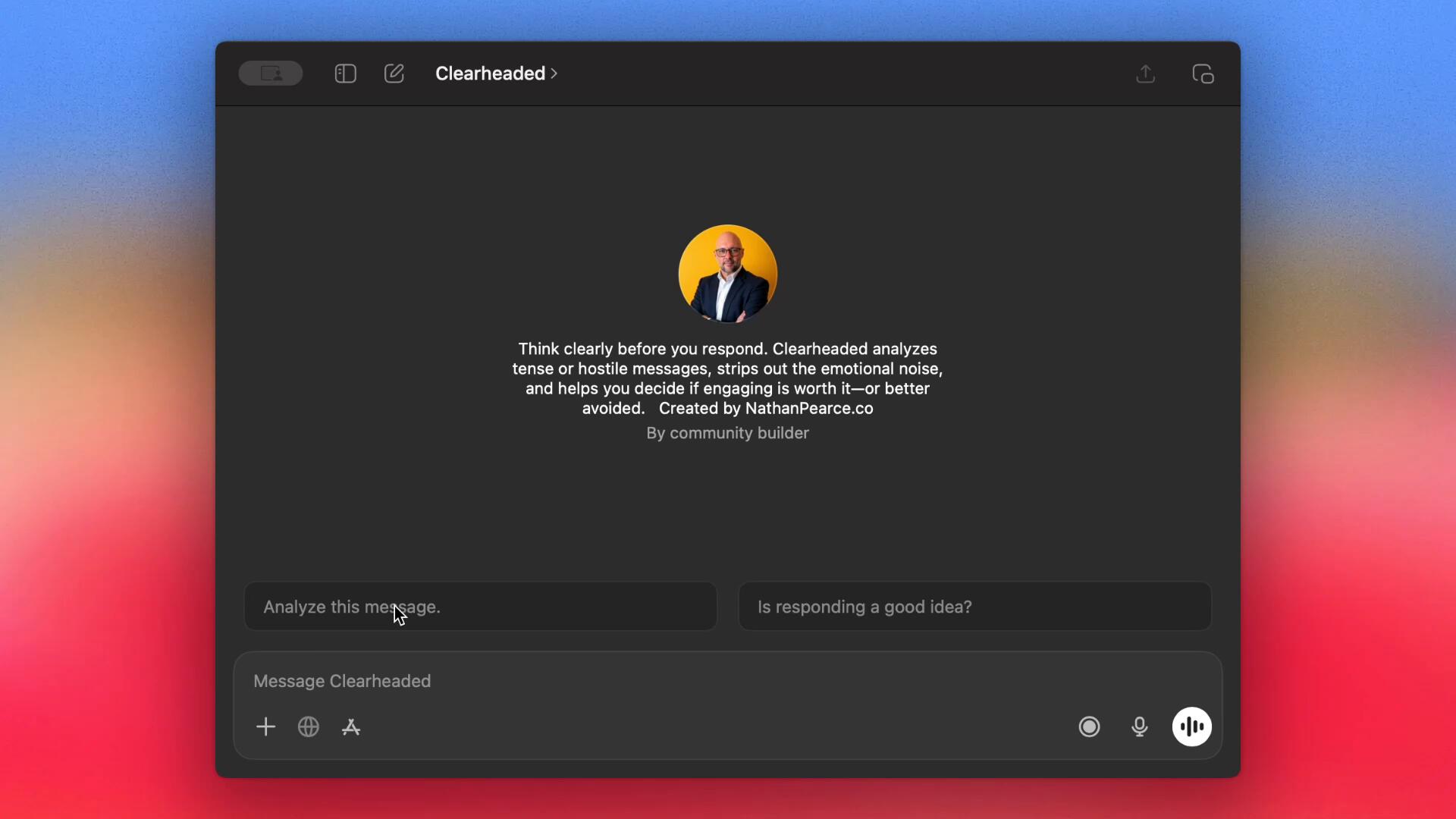Click the Clearheaded profile avatar photo
Image resolution: width=1456 pixels, height=819 pixels.
(727, 274)
